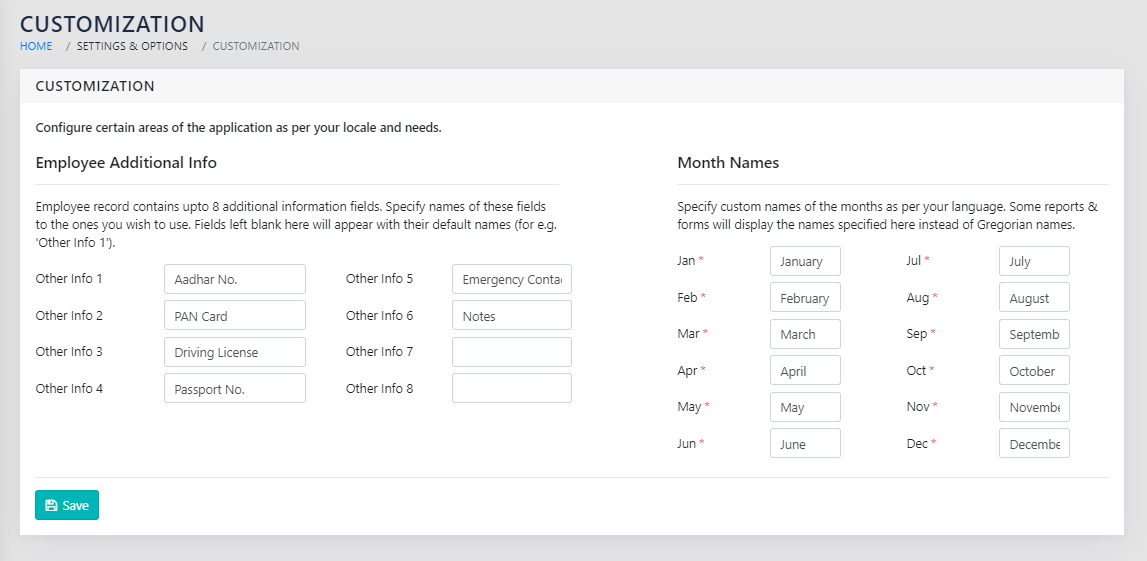Select the Settings & Options breadcrumb
1147x561 pixels.
click(x=132, y=46)
